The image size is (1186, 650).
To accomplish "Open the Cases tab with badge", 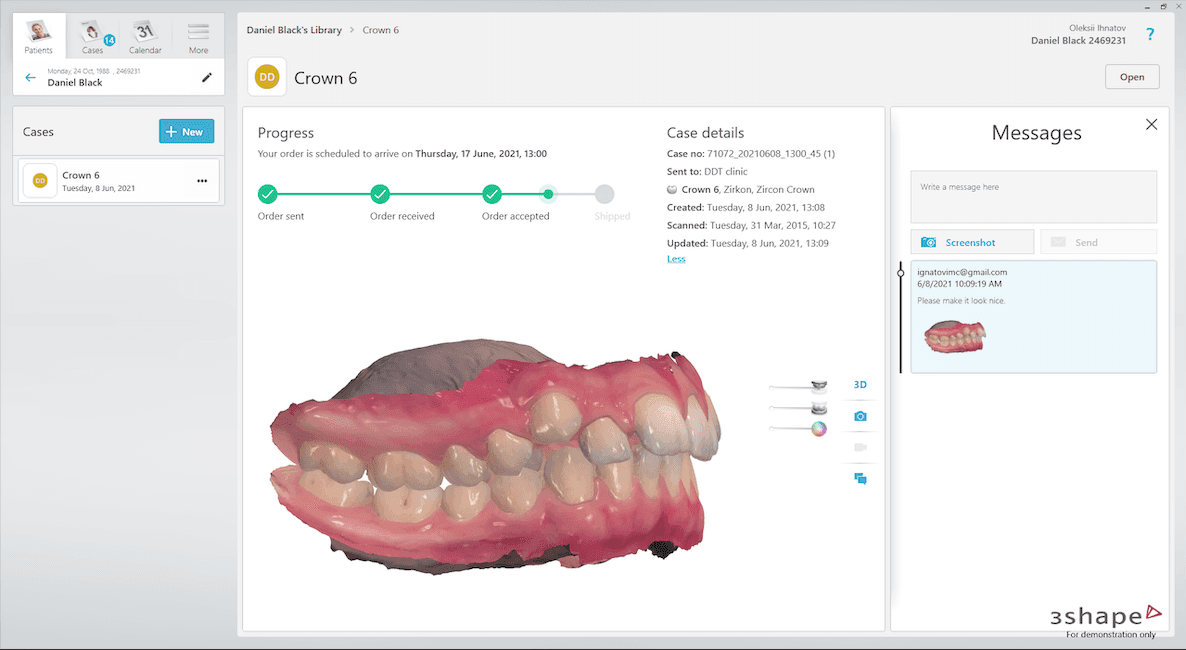I will 93,36.
